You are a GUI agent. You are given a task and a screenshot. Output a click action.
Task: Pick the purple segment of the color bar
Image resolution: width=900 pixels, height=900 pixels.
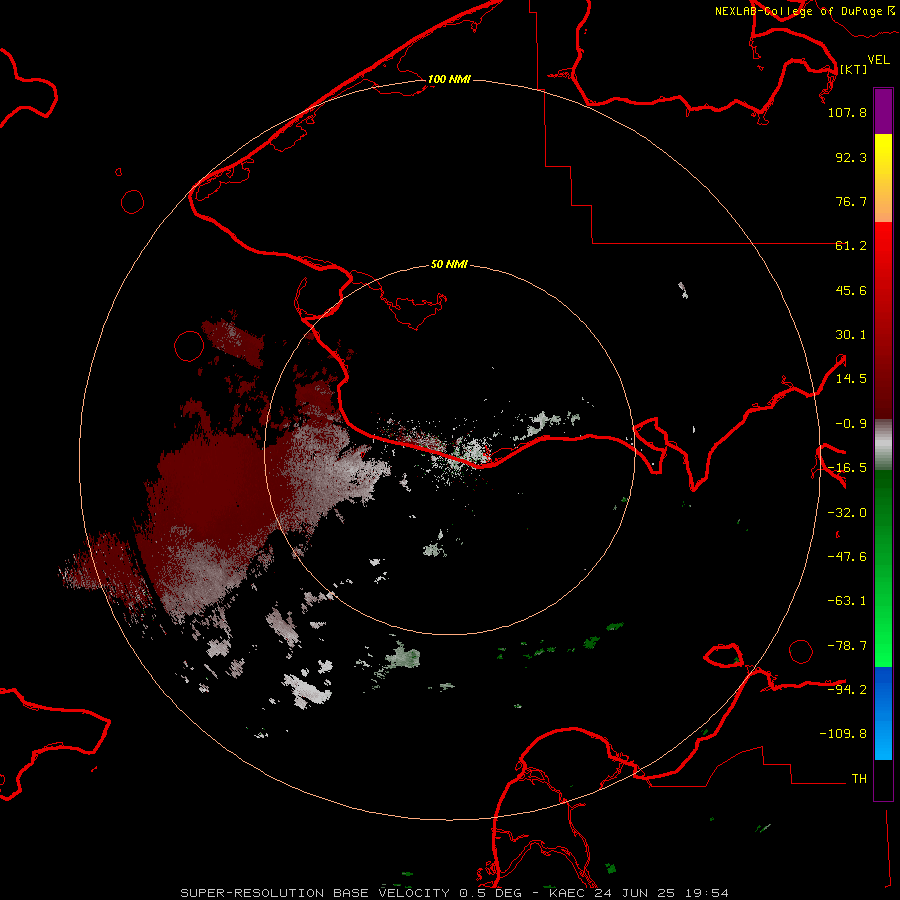883,111
